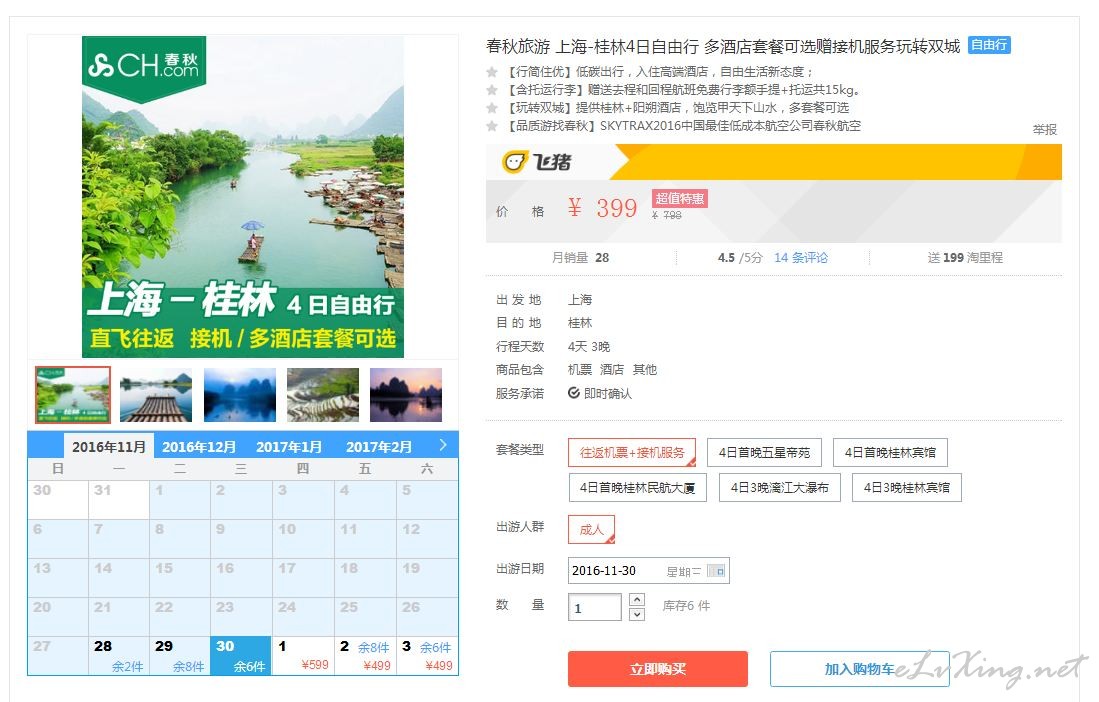Switch calendar to 2016年11月 tab

[109, 446]
